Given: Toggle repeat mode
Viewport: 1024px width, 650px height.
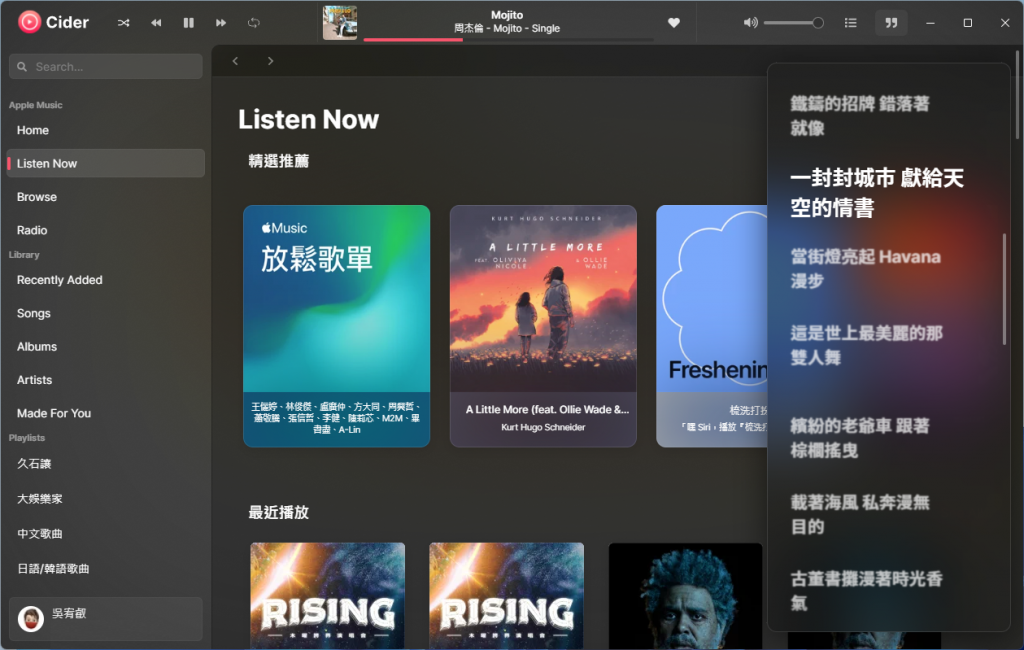Looking at the screenshot, I should click(x=254, y=23).
